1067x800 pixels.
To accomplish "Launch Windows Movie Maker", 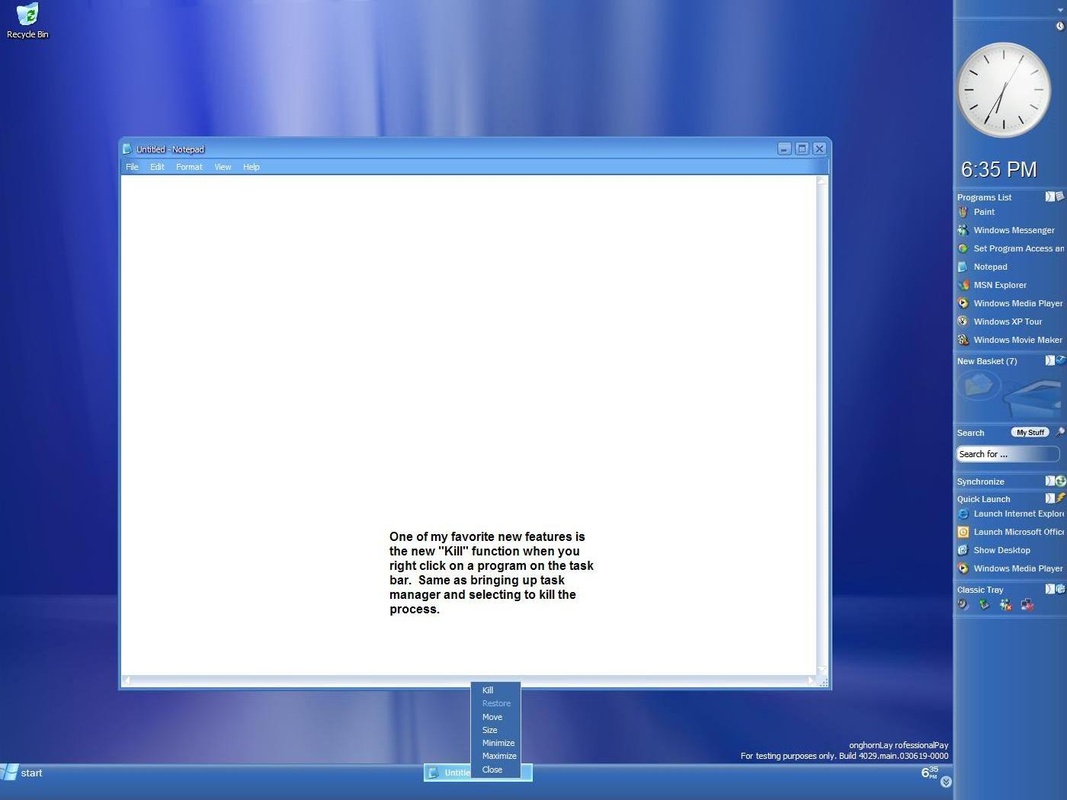I will [1017, 339].
